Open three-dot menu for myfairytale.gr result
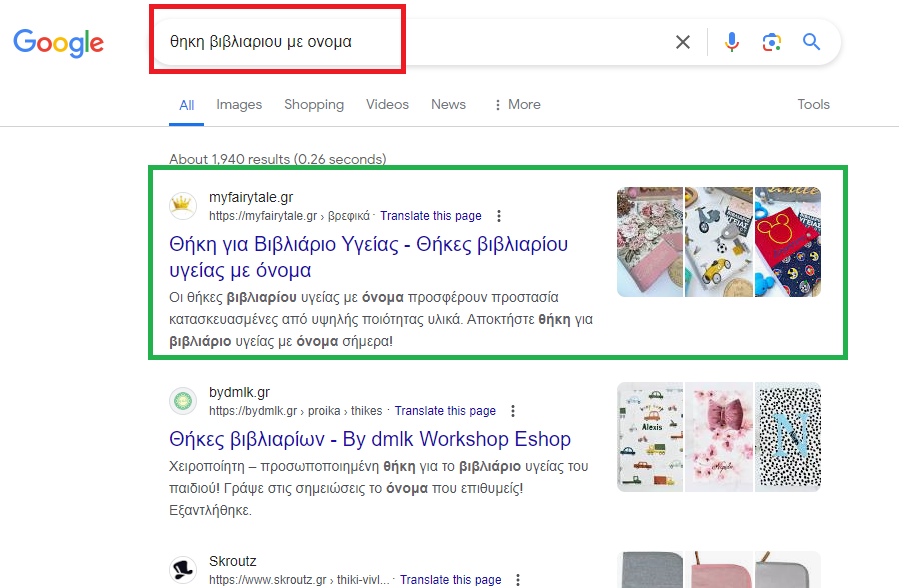This screenshot has width=899, height=588. click(499, 216)
